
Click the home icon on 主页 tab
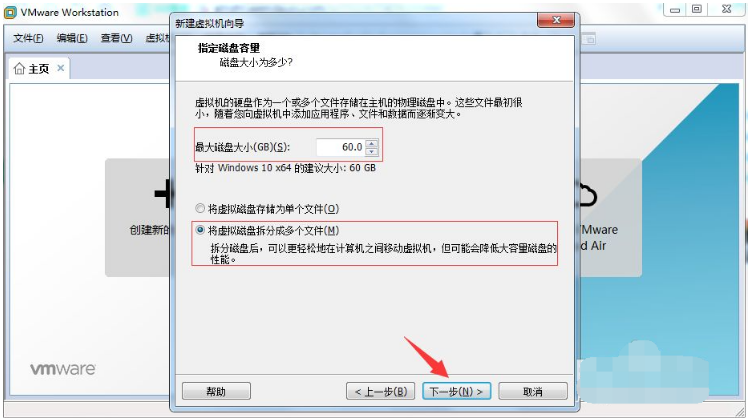19,69
